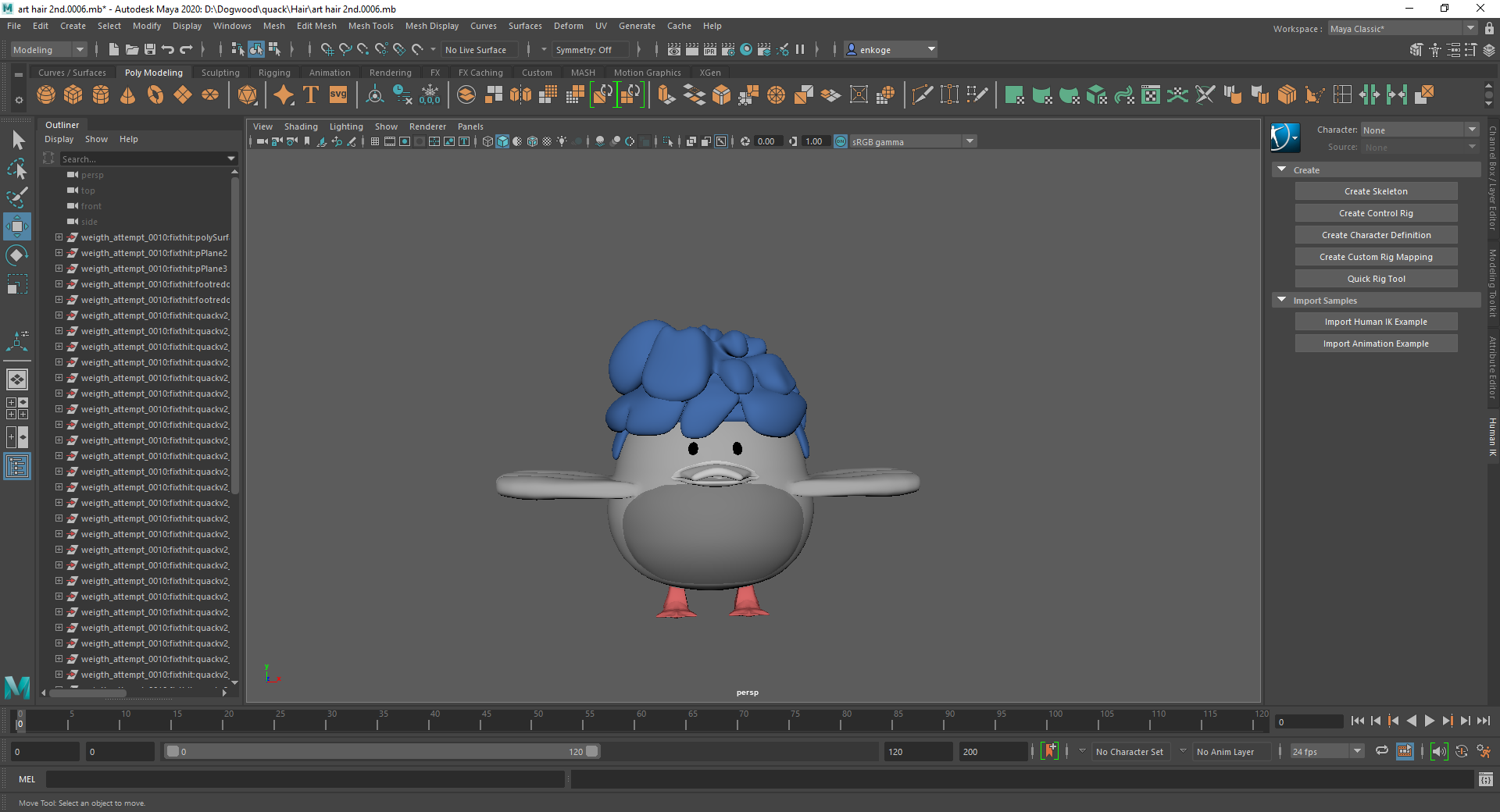Select the Lasso selection tool
Screen dimensions: 1500x812
[17, 168]
